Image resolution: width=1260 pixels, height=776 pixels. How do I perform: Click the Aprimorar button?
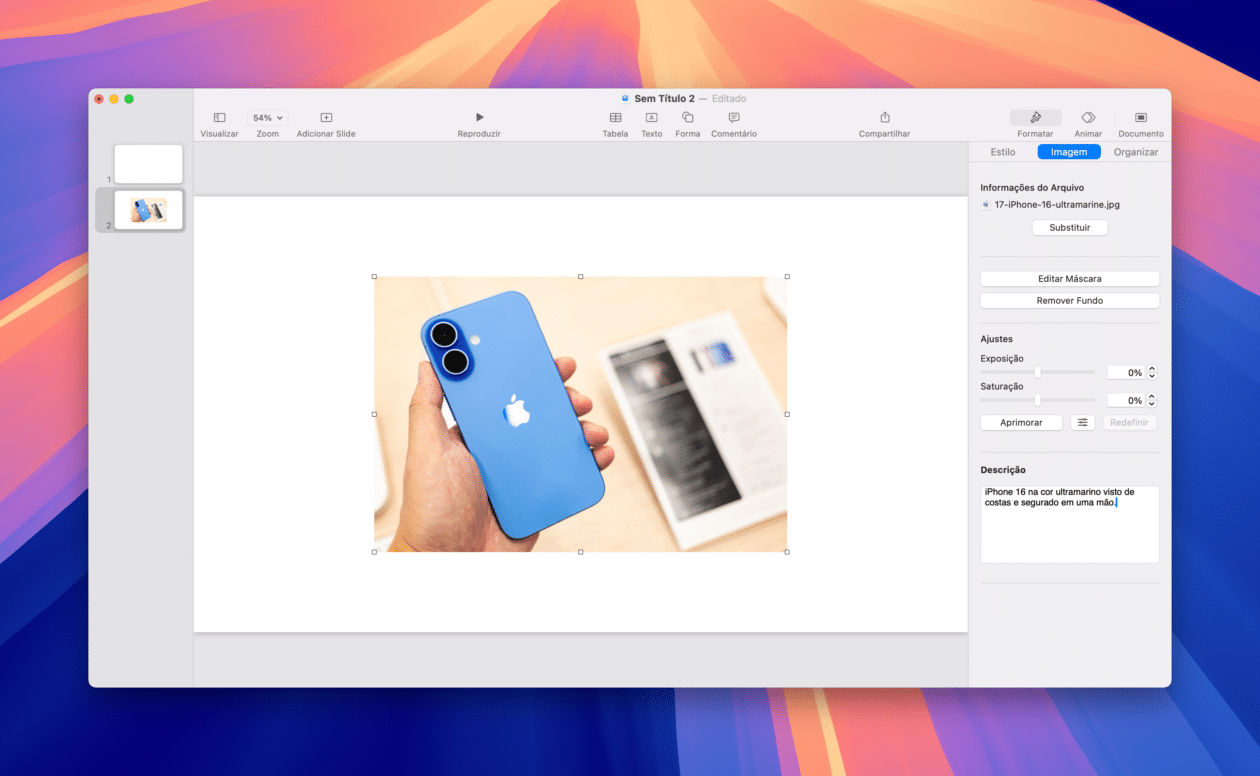tap(1021, 423)
